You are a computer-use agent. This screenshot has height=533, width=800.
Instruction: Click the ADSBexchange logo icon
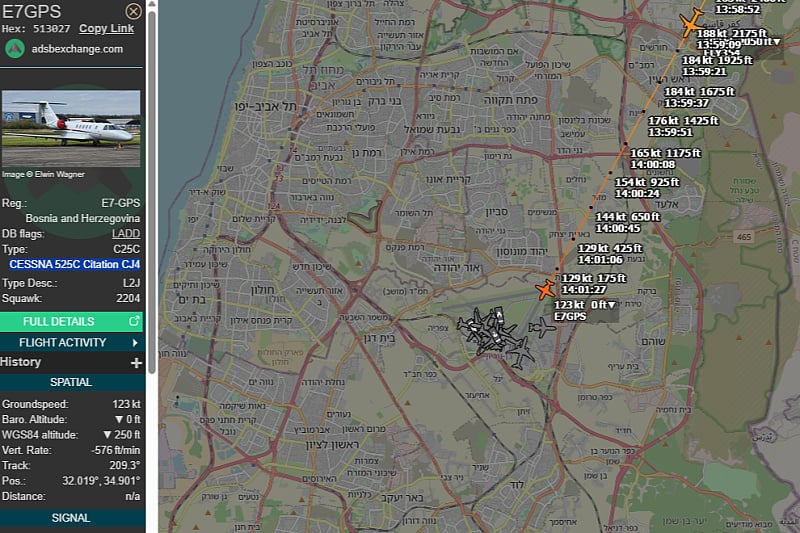(15, 49)
